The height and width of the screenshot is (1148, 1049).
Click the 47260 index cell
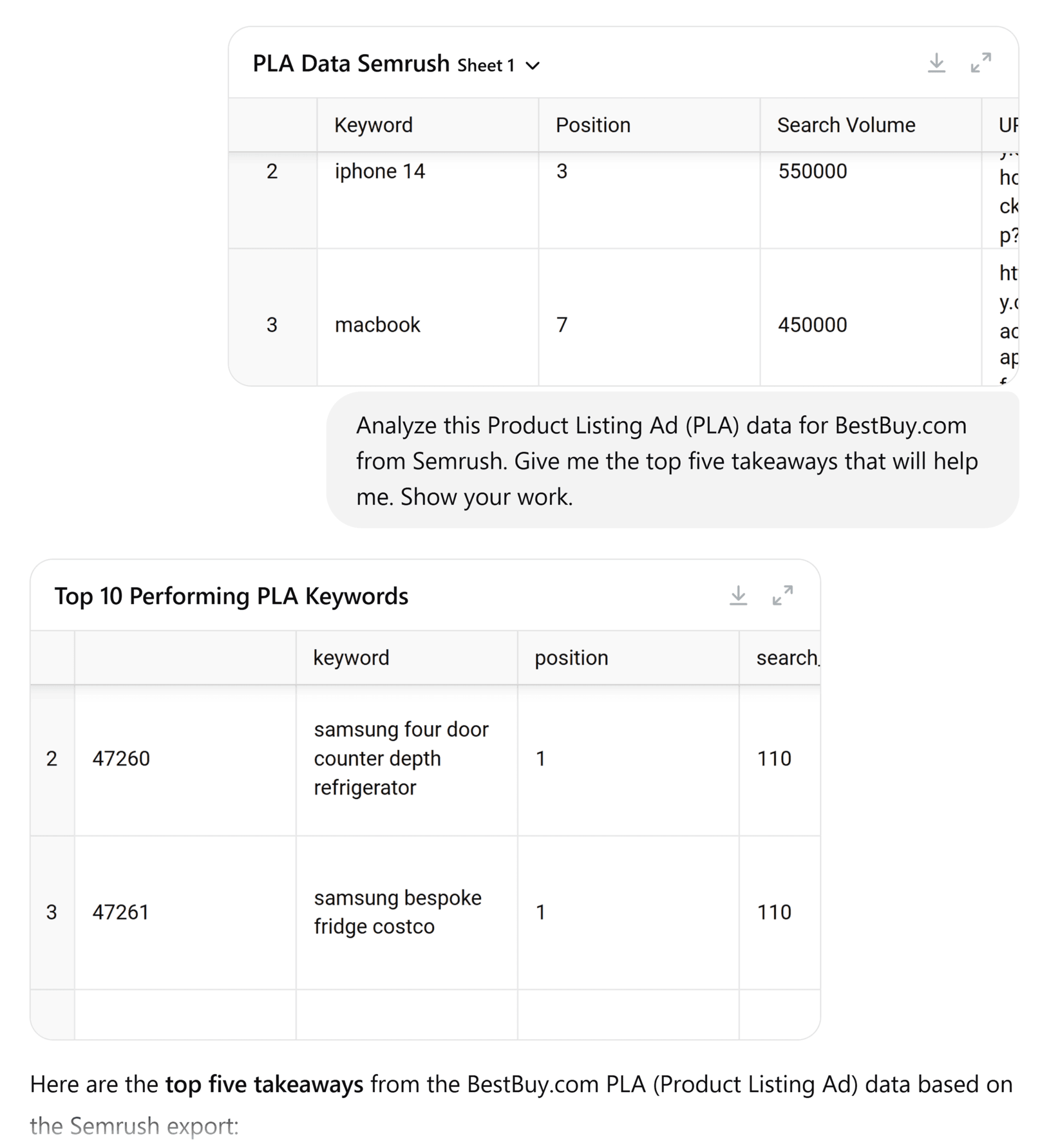(x=121, y=758)
